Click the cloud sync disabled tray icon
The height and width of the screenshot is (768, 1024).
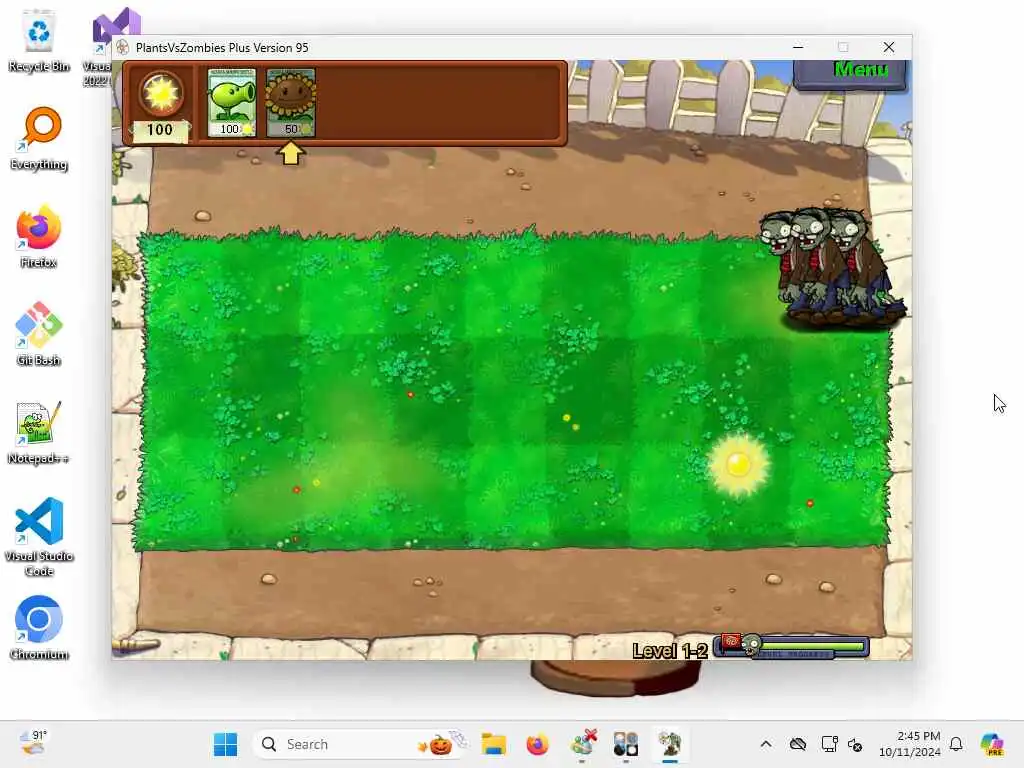pyautogui.click(x=797, y=744)
